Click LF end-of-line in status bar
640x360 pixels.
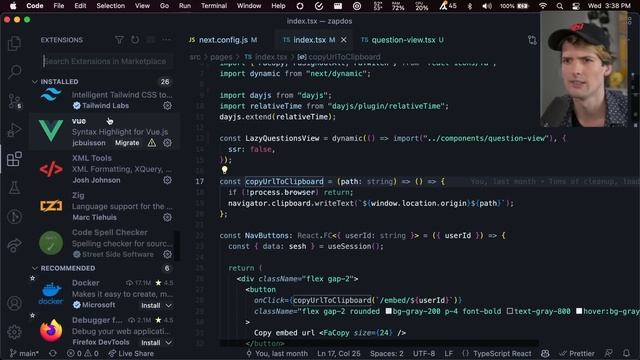[448, 353]
